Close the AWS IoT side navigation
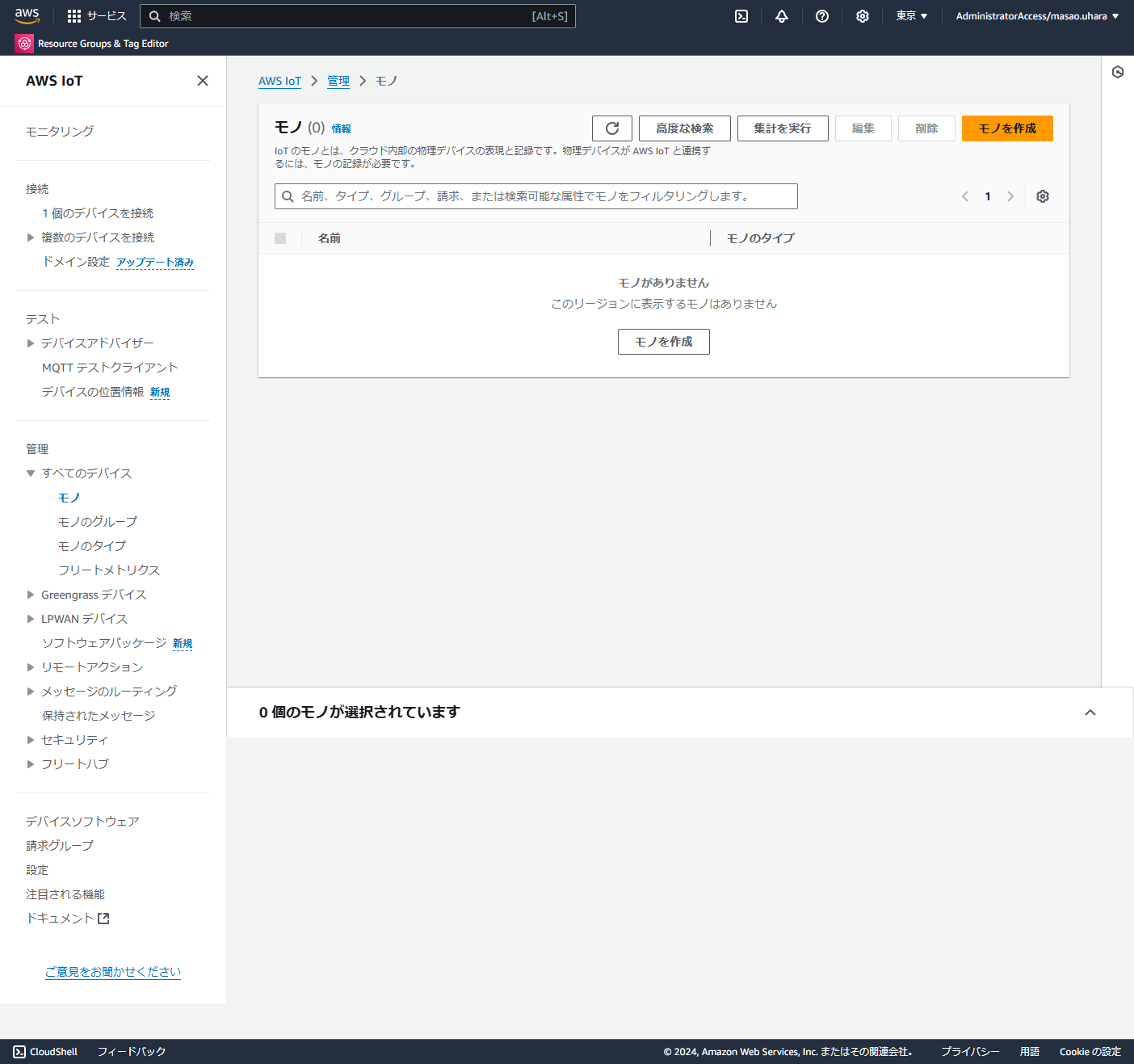 coord(203,81)
